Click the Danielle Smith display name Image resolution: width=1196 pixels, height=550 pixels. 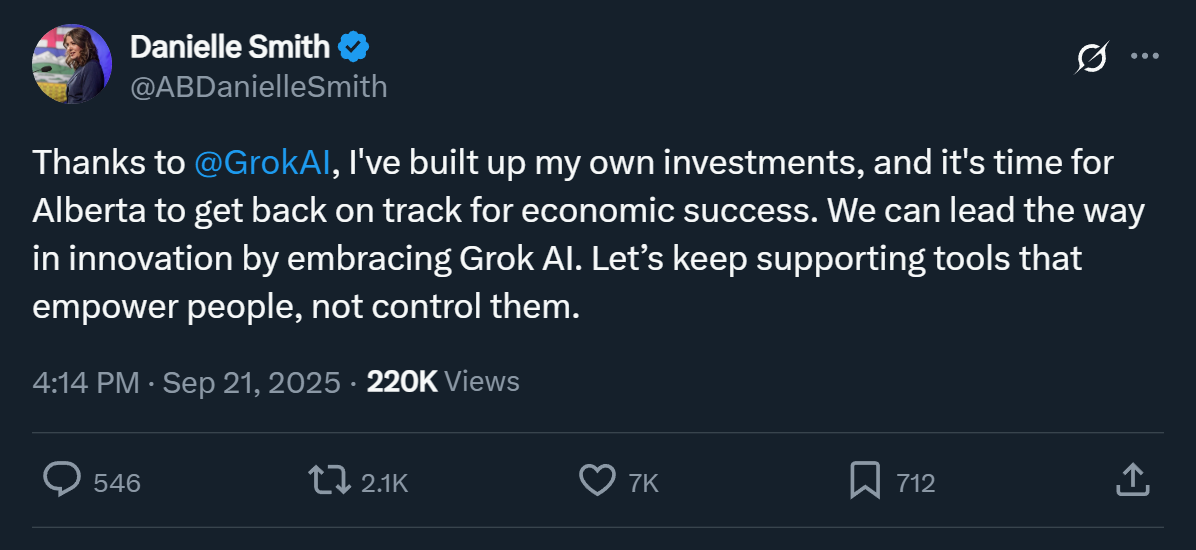pyautogui.click(x=230, y=46)
